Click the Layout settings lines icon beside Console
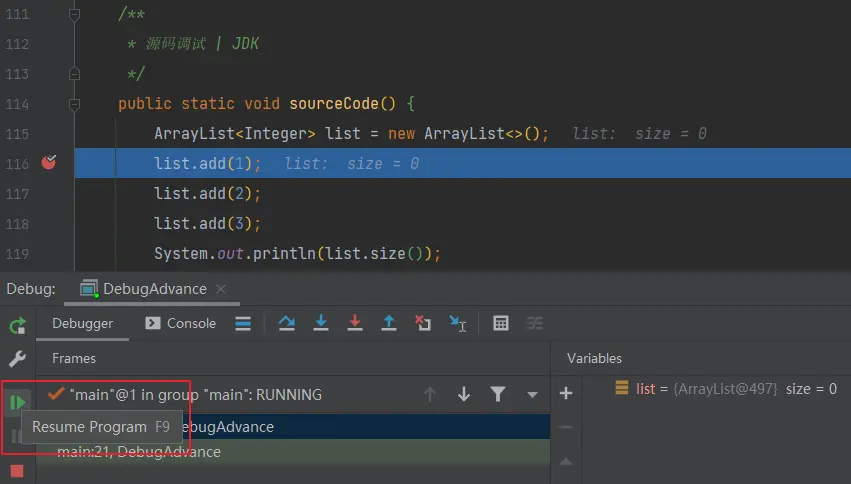Screen dimensions: 851x484 [x=243, y=323]
